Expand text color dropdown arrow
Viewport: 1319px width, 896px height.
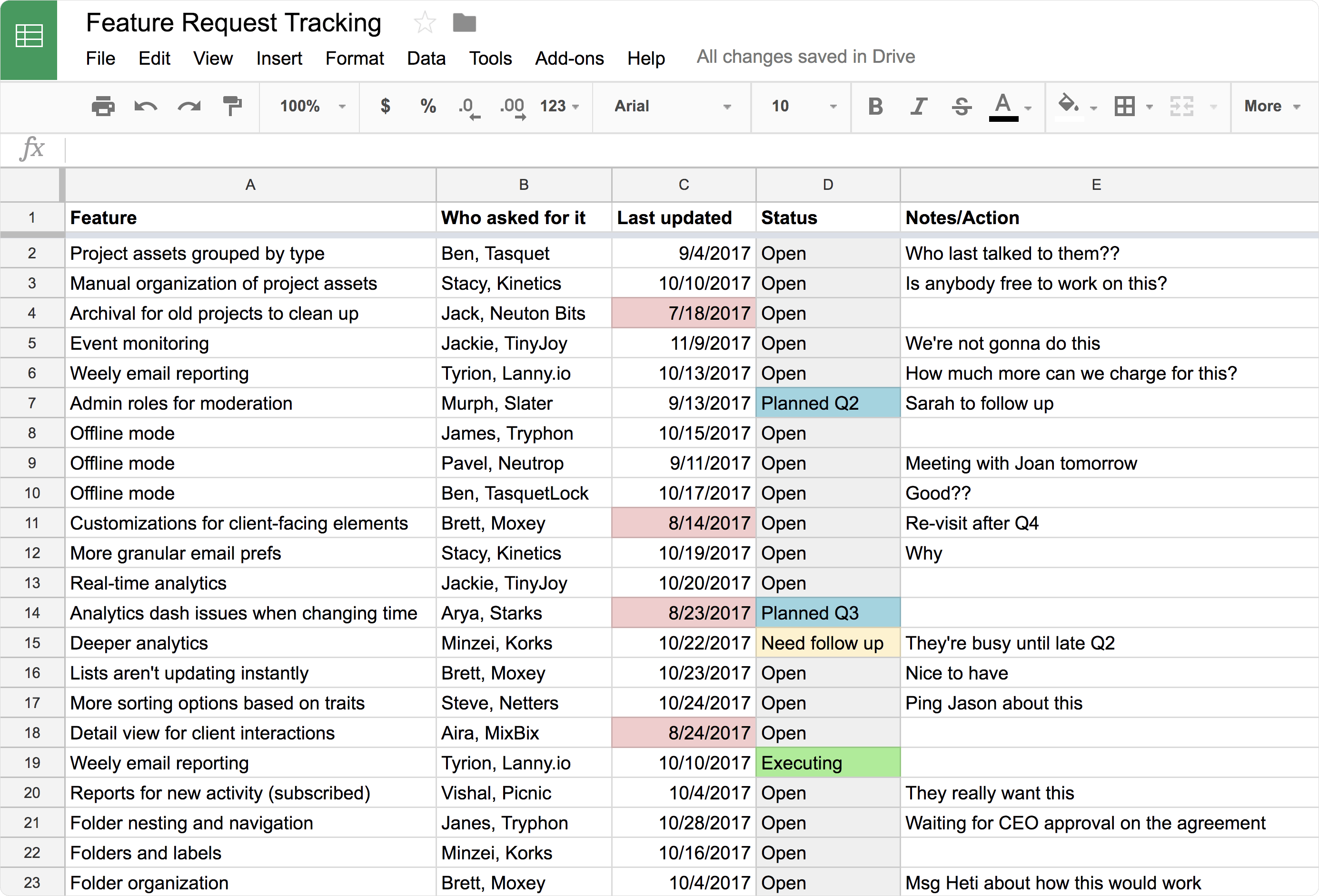click(1028, 107)
